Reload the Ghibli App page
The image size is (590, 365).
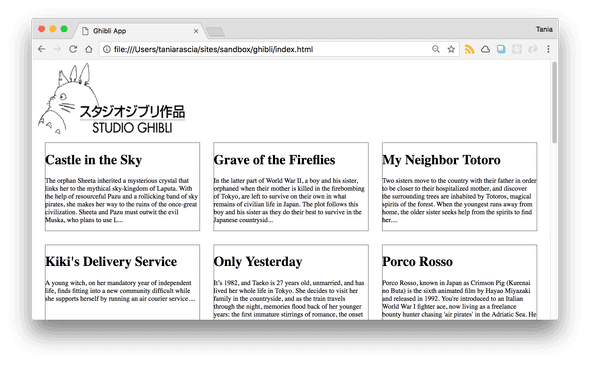tap(73, 49)
